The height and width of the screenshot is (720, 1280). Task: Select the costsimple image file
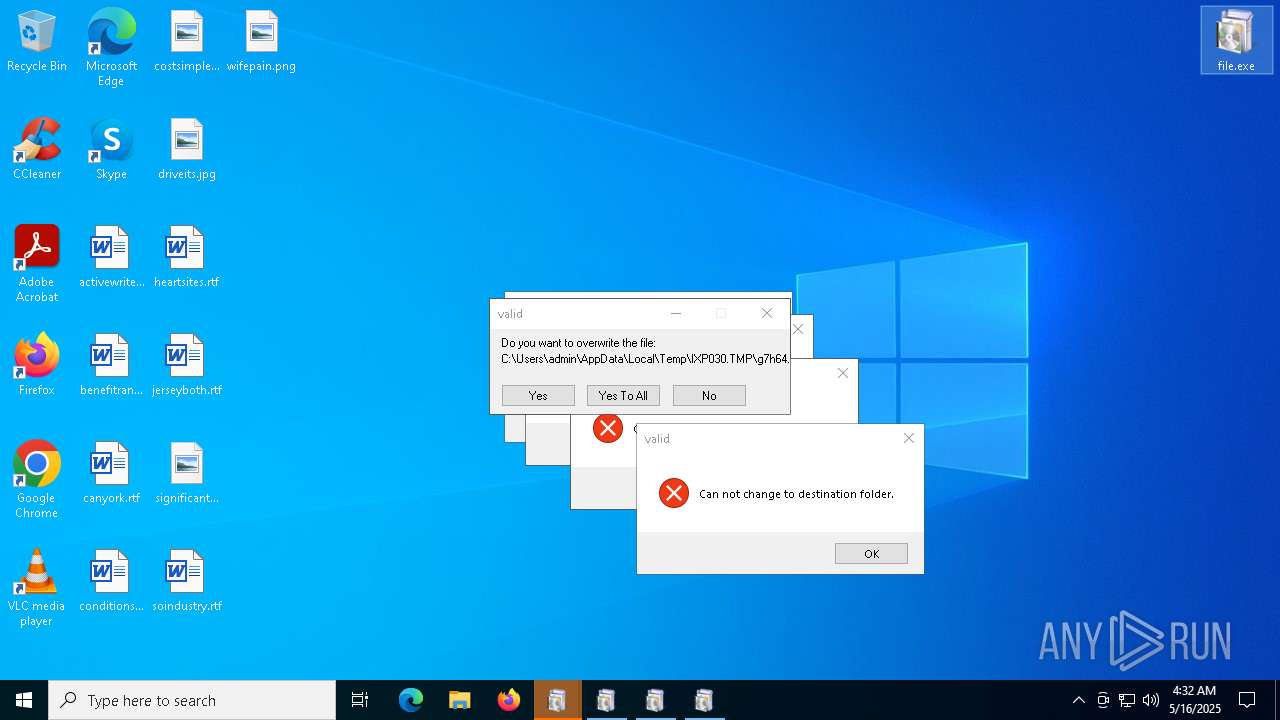187,42
